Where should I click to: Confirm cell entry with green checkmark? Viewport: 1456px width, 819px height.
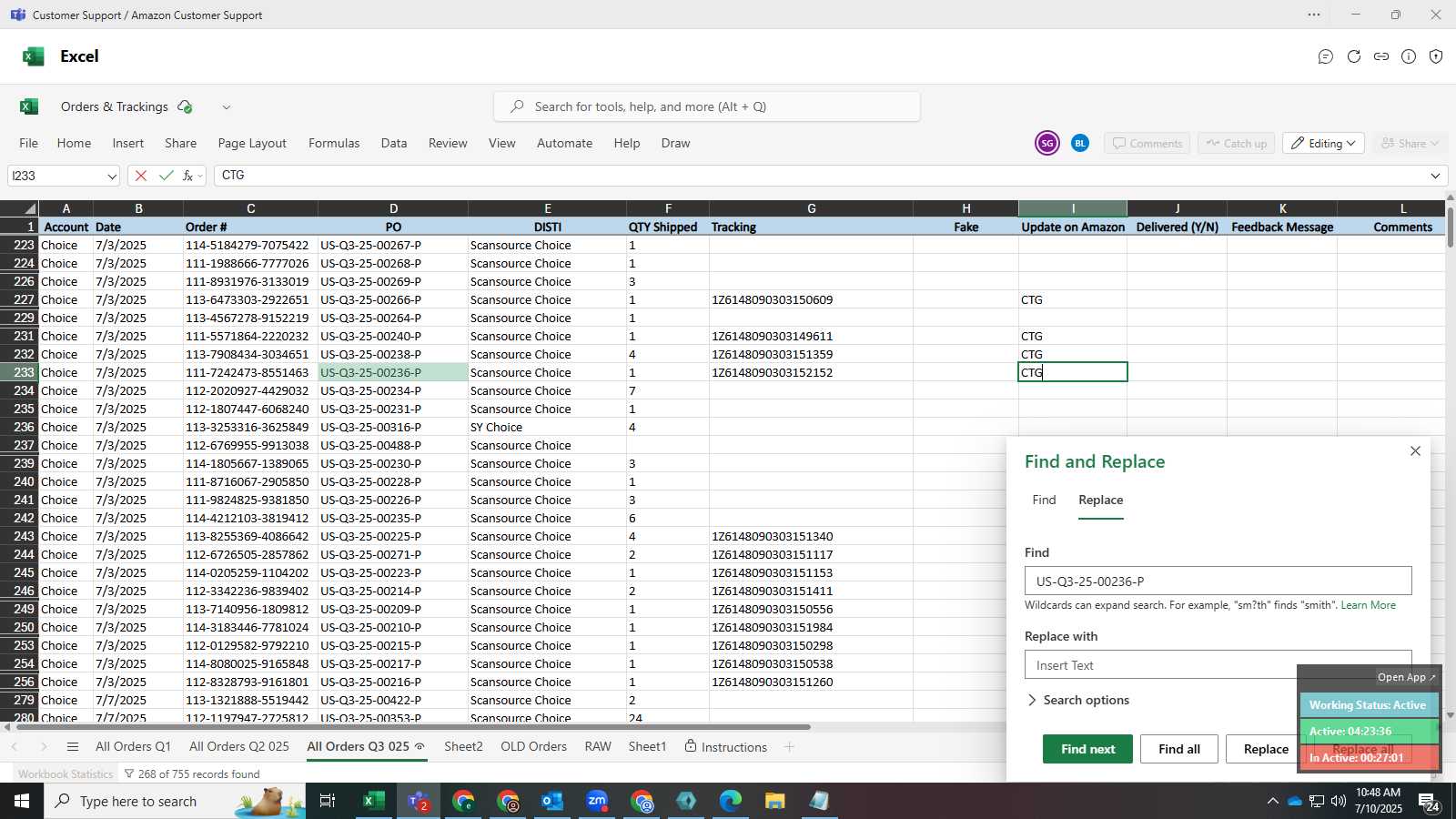coord(166,176)
